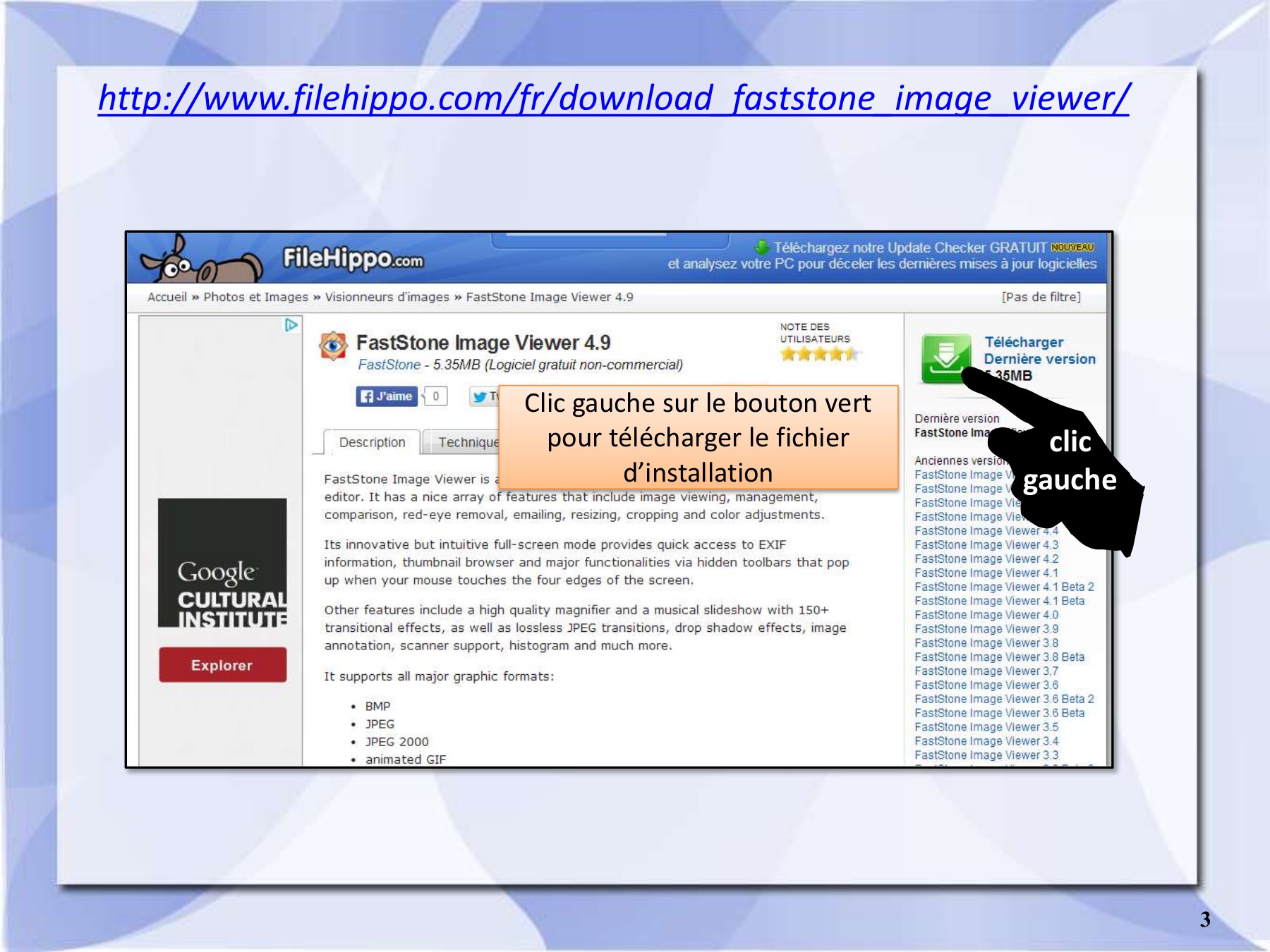This screenshot has width=1270, height=952.
Task: Open Photos et Images breadcrumb
Action: point(255,297)
